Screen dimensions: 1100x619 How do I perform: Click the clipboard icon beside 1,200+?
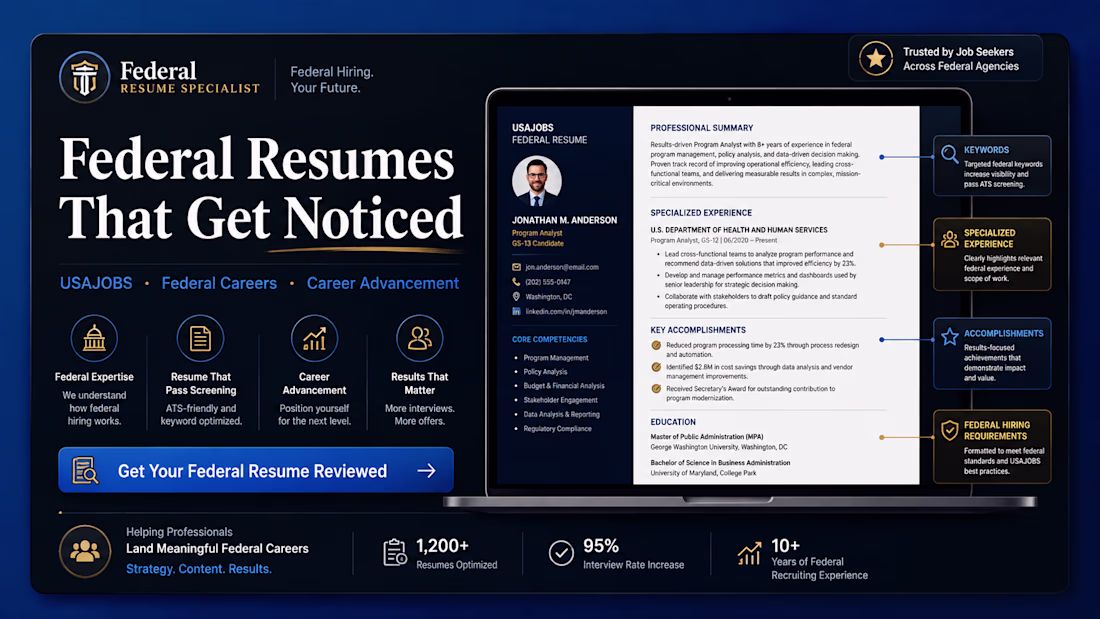[395, 552]
